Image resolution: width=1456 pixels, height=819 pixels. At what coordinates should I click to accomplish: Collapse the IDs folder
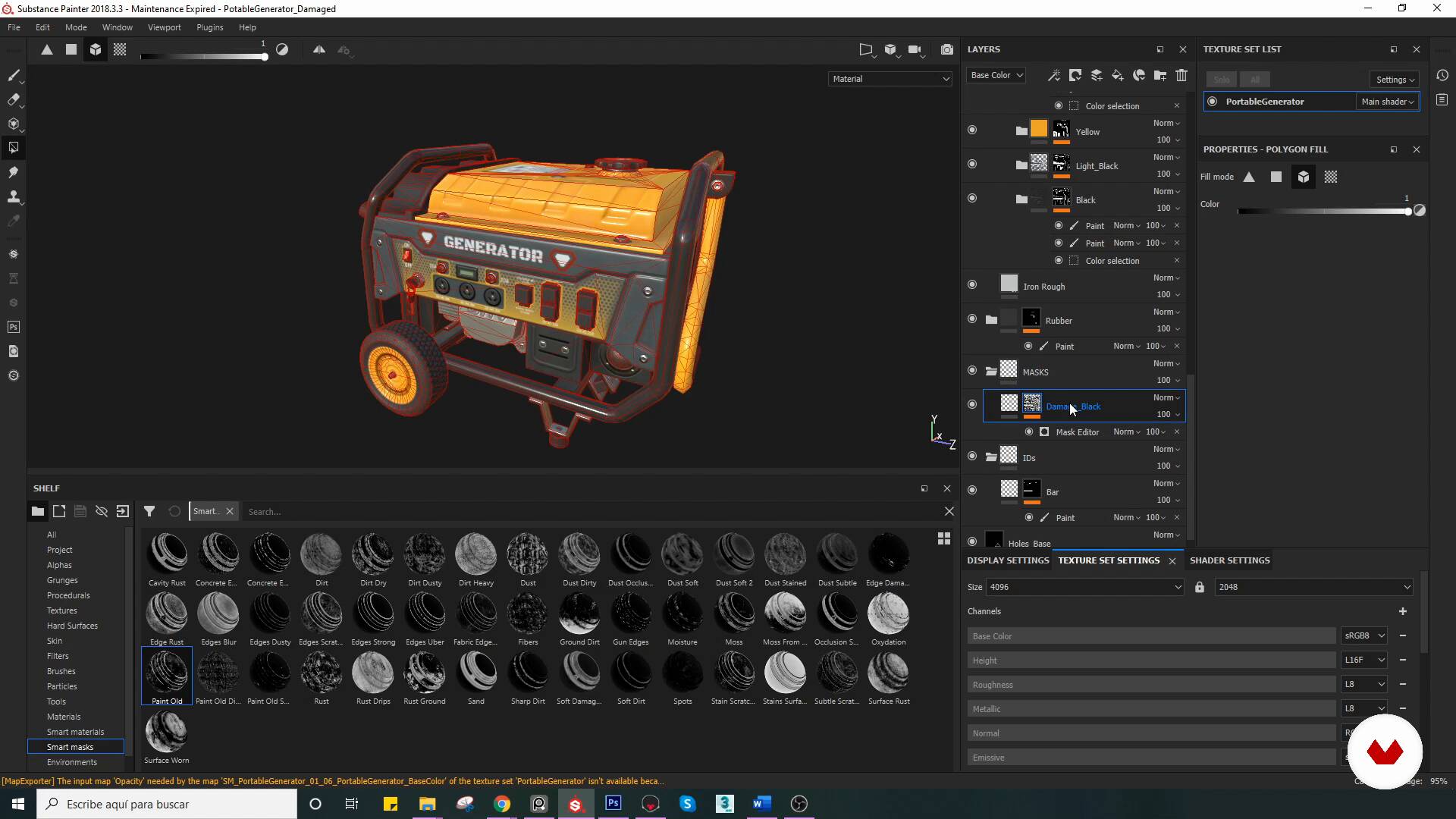pos(991,457)
